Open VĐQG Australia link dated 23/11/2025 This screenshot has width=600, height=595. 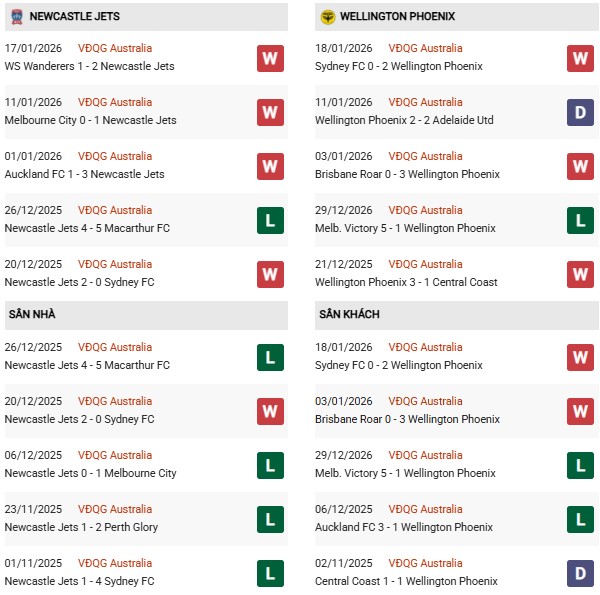click(x=118, y=509)
